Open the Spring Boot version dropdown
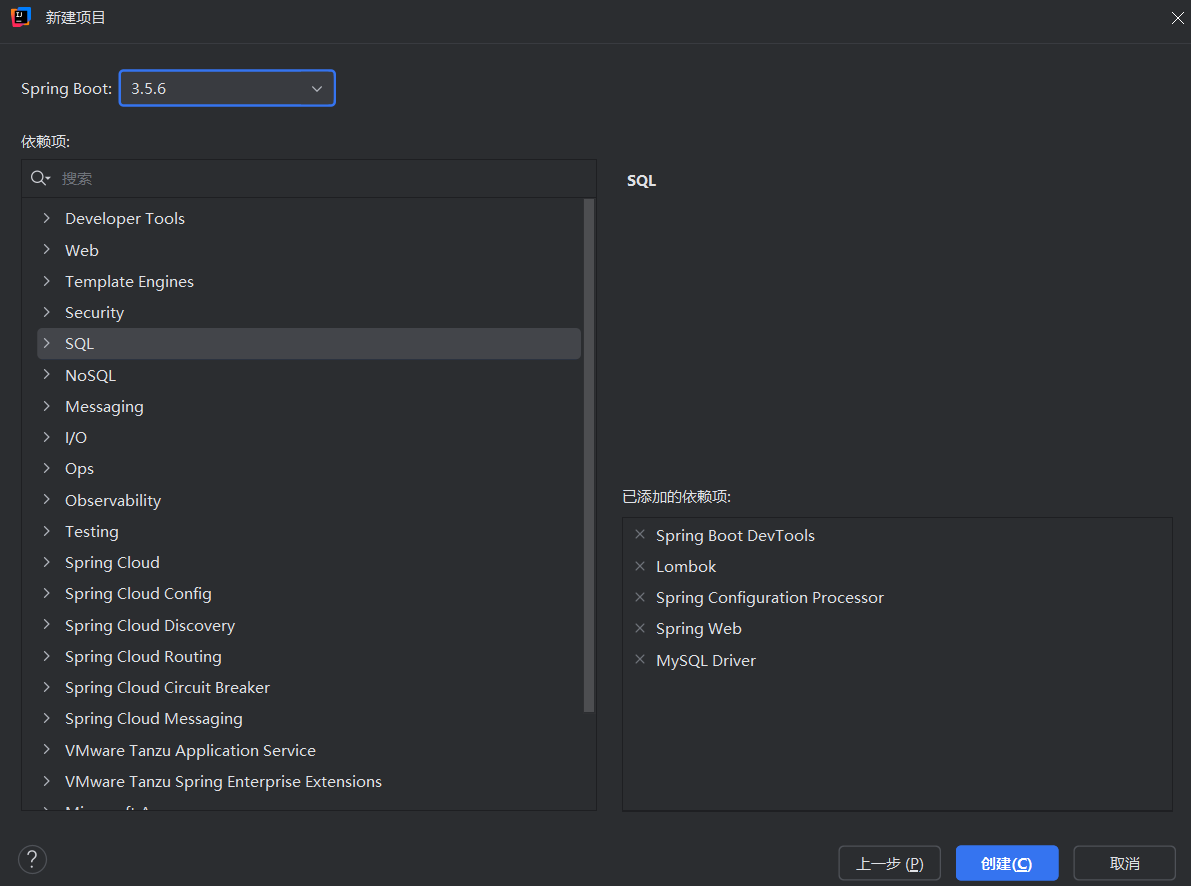The width and height of the screenshot is (1191, 886). (x=227, y=88)
